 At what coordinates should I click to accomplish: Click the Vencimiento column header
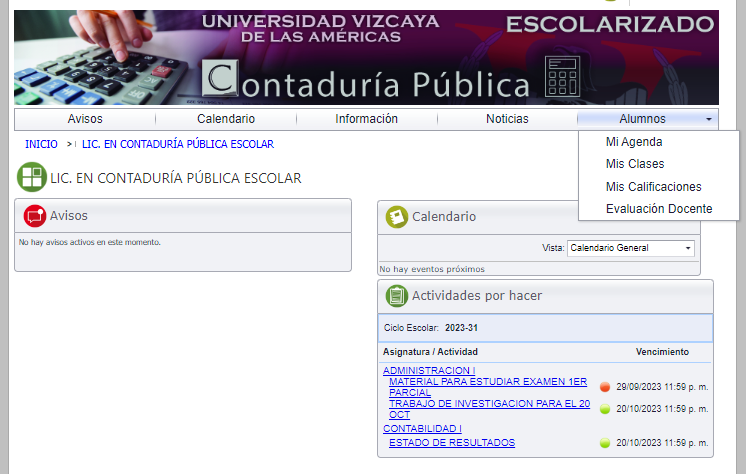click(x=662, y=352)
